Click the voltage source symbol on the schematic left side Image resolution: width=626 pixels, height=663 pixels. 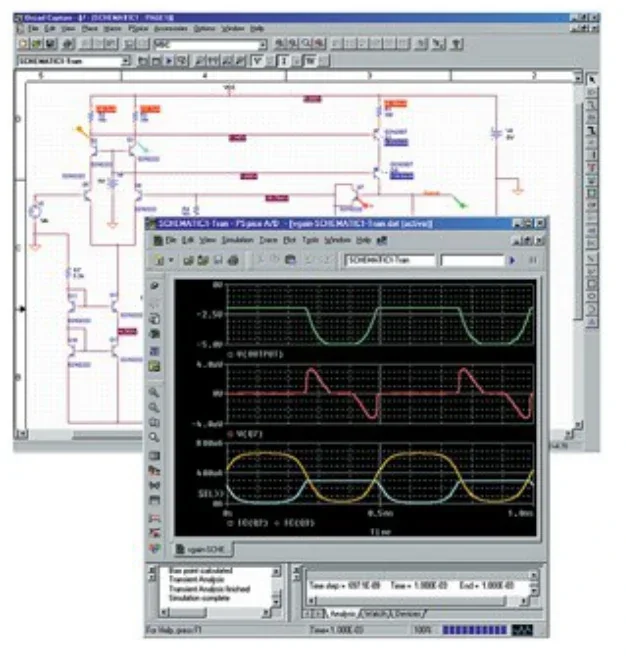[x=35, y=211]
